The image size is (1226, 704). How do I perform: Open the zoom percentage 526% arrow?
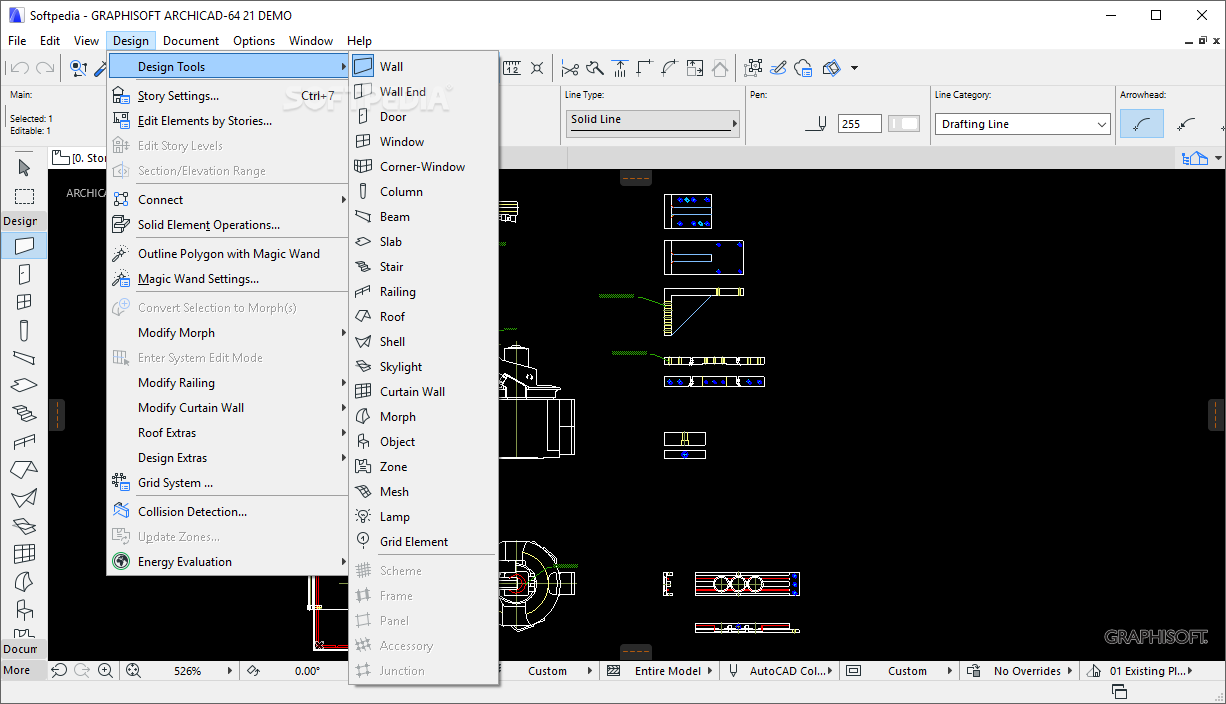(229, 671)
